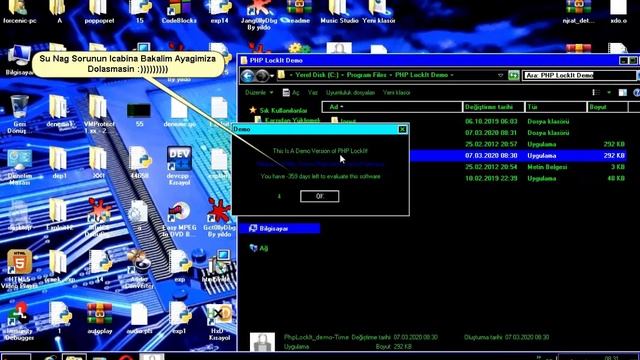Click 'Yaz' in explorer toolbar

click(313, 93)
